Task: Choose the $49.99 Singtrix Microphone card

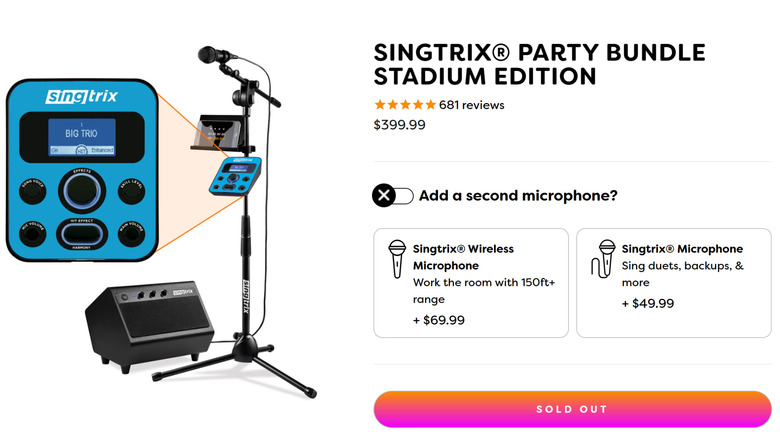Action: [x=674, y=283]
